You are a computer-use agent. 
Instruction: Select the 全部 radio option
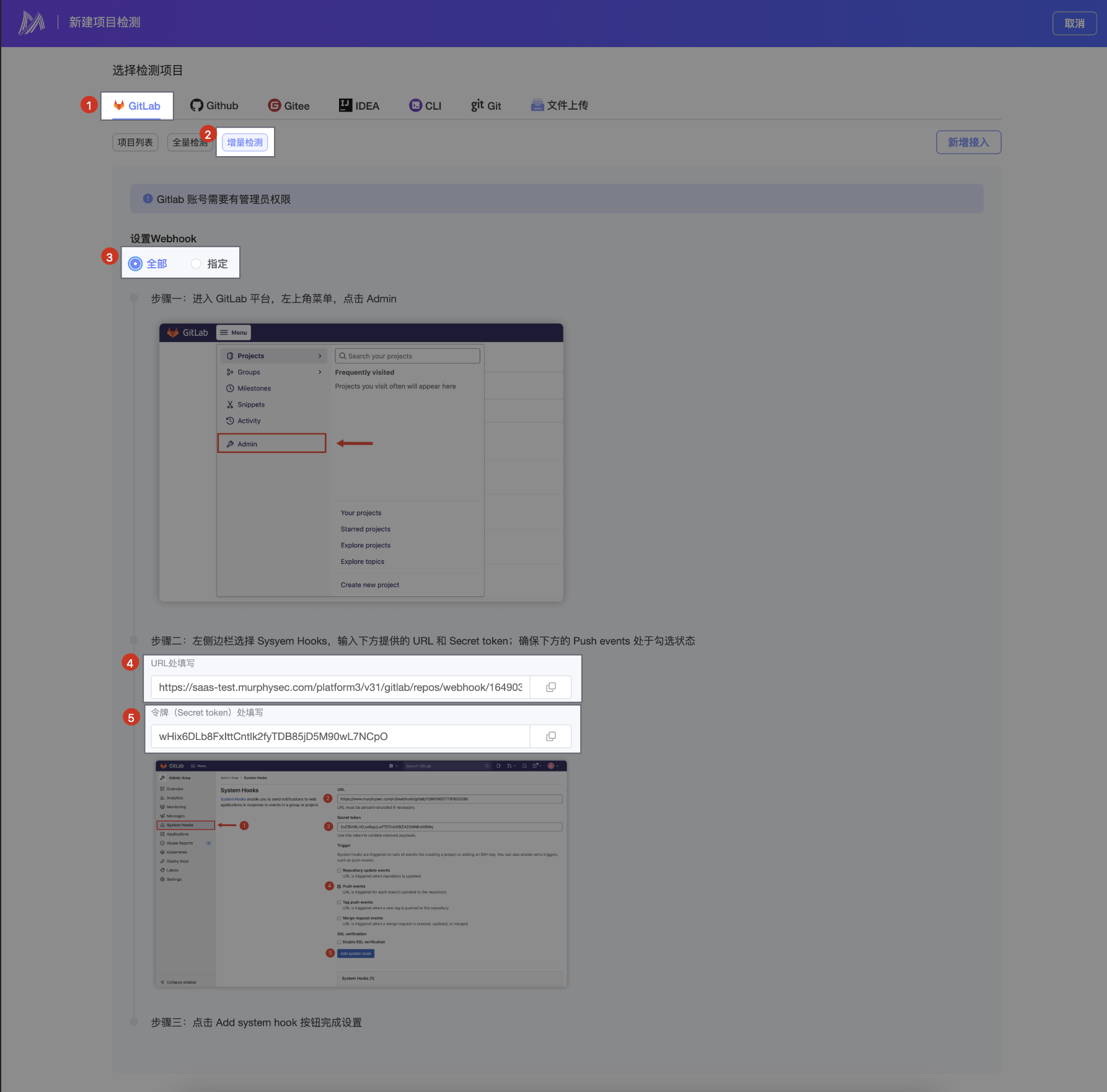pos(135,263)
